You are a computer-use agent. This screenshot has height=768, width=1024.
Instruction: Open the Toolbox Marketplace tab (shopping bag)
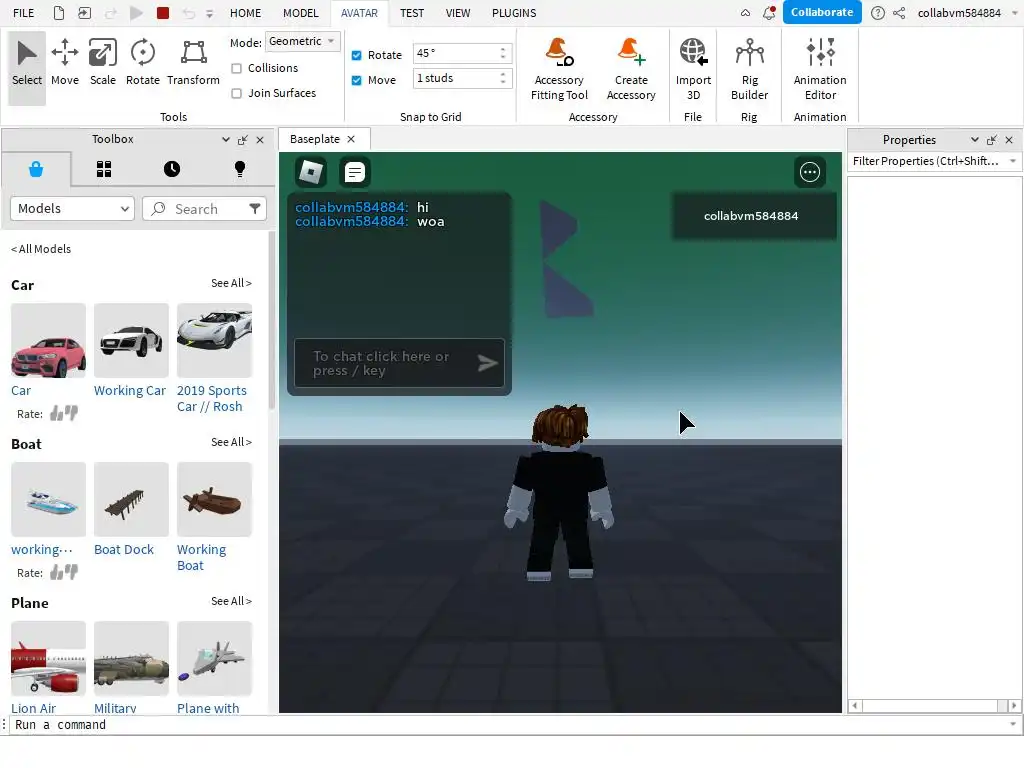pos(36,169)
